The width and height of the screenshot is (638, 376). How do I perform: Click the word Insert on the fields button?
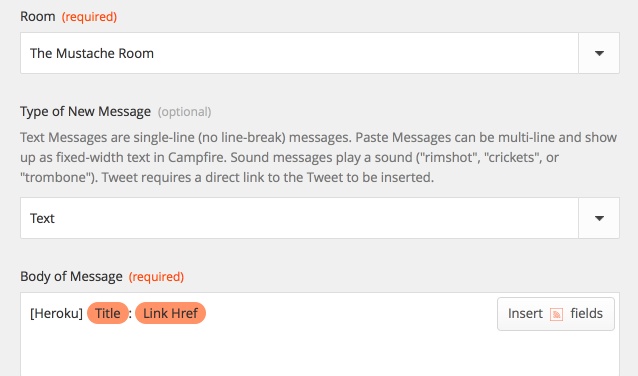[x=525, y=314]
